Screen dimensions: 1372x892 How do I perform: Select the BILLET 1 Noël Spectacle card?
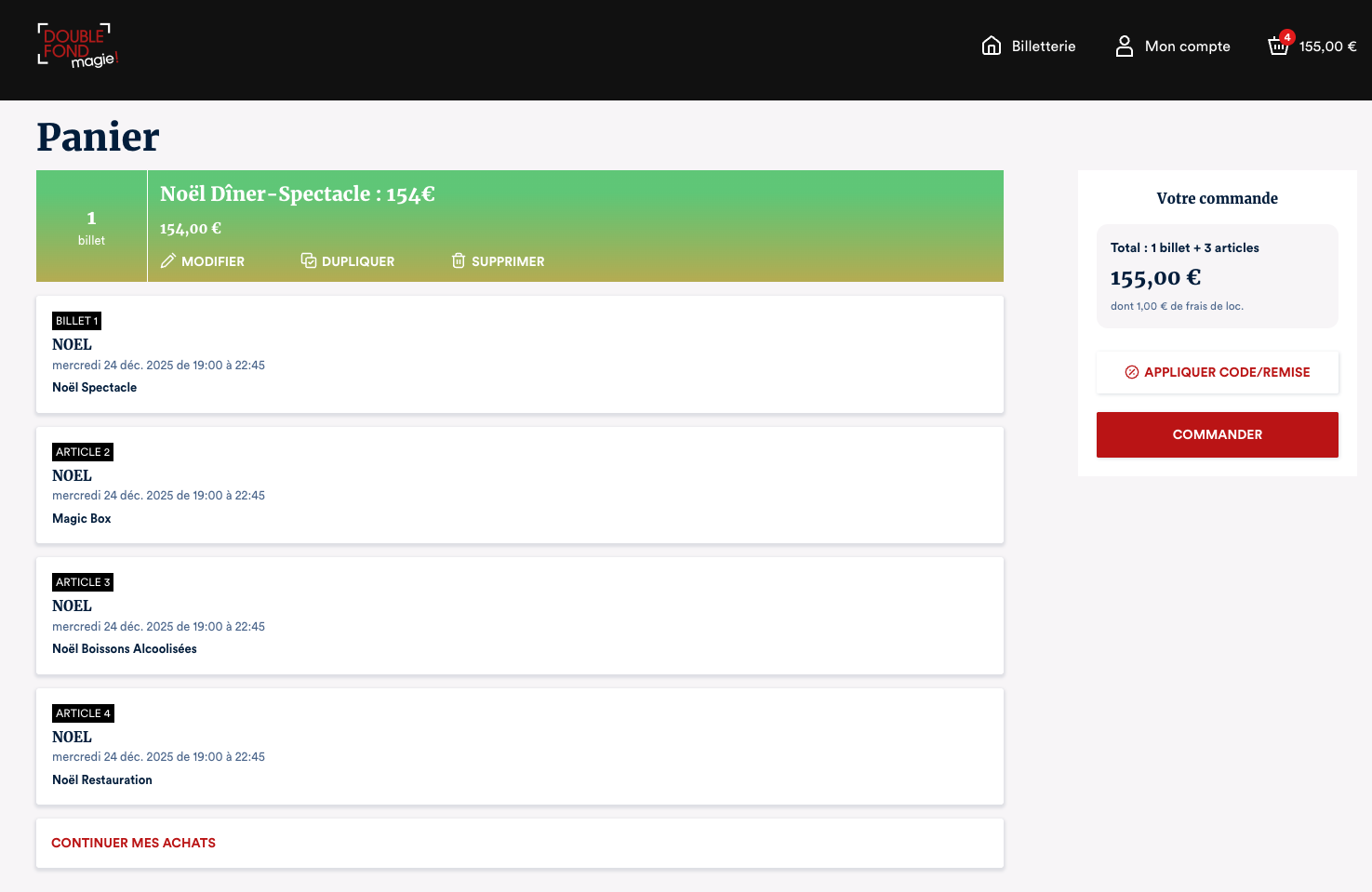click(x=519, y=354)
